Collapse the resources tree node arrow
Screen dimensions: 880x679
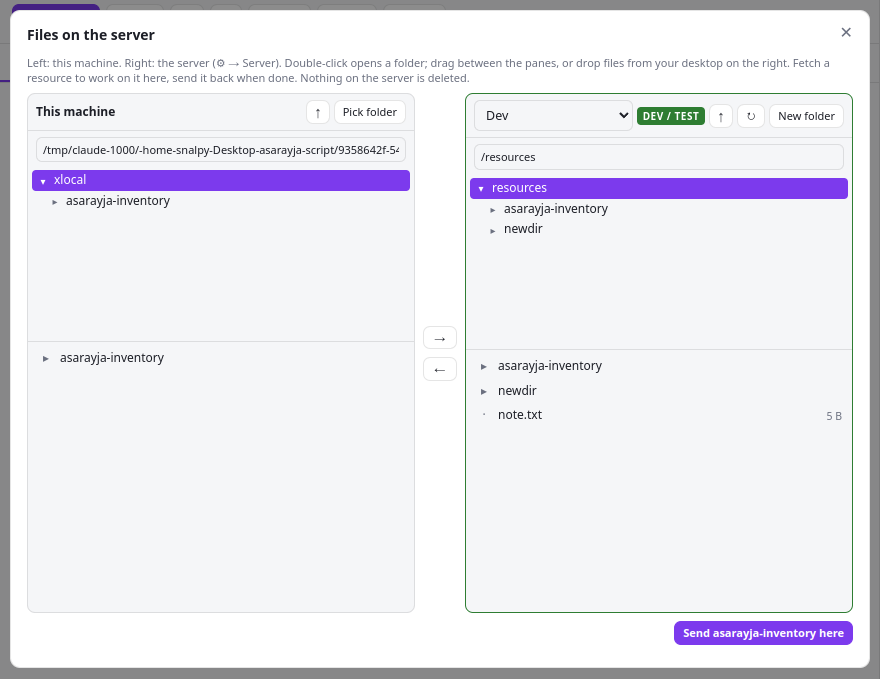point(481,189)
